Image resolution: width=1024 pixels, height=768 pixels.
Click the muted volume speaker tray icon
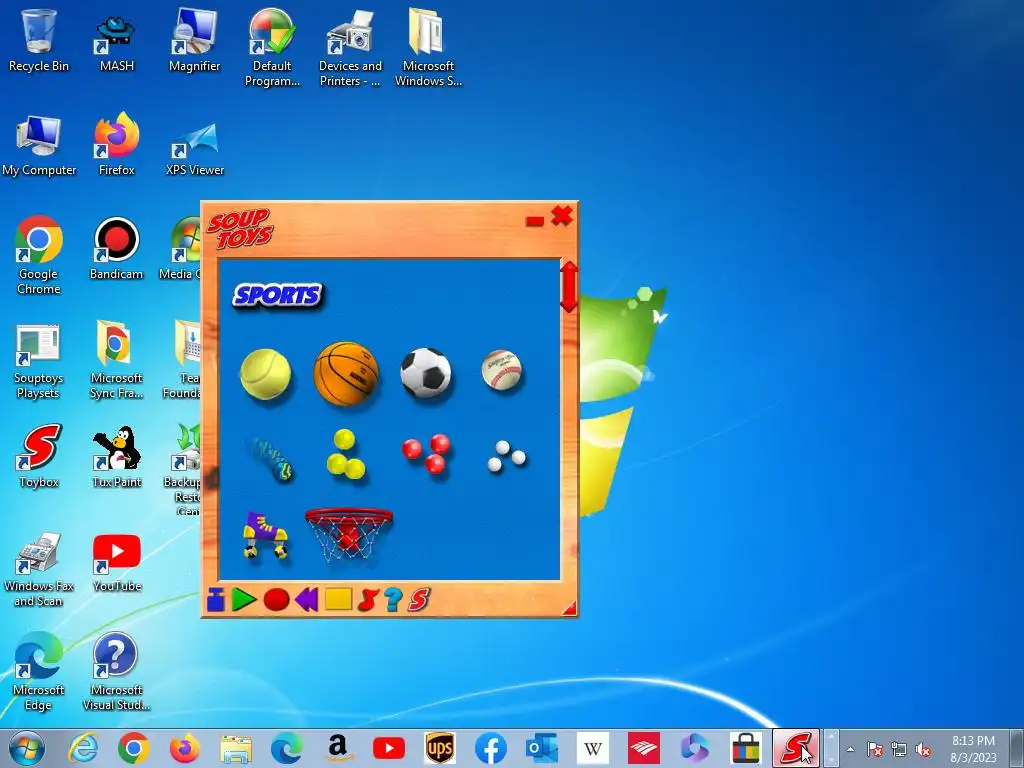point(923,749)
